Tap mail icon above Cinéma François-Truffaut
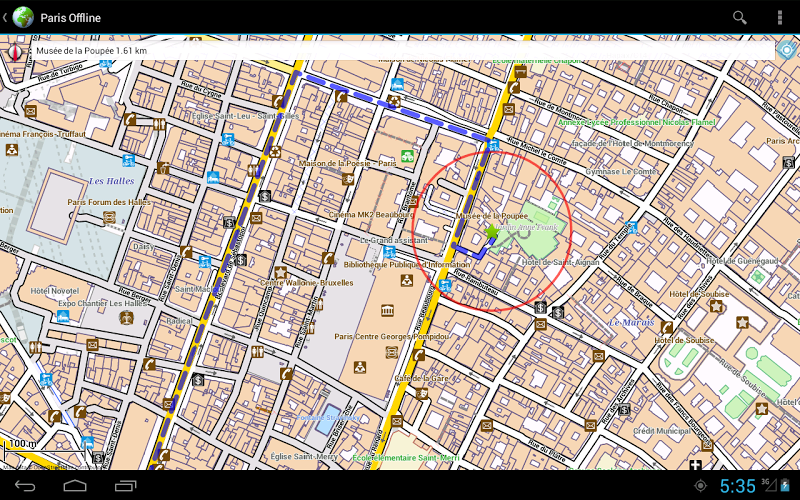This screenshot has height=500, width=800. pyautogui.click(x=30, y=111)
